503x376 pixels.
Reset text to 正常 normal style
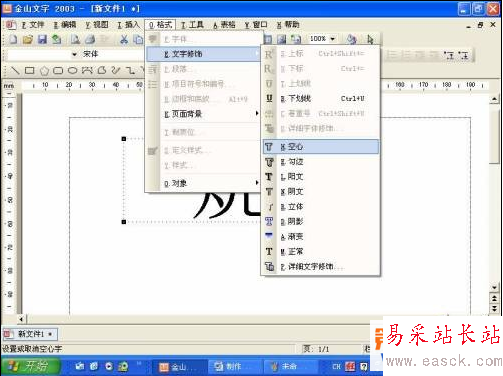321,251
